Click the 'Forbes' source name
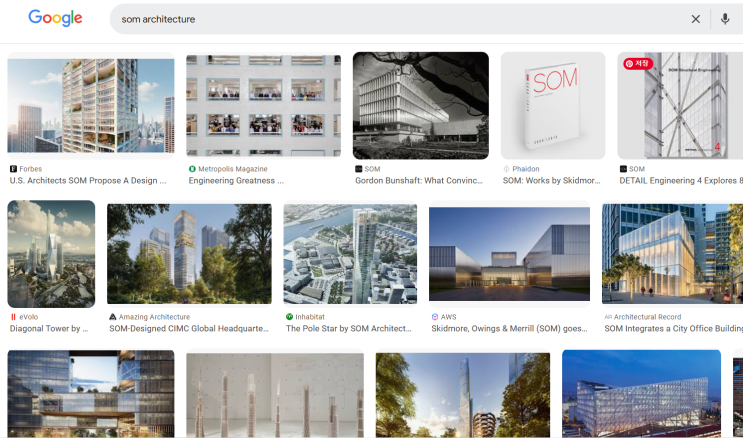This screenshot has height=438, width=743. coord(31,169)
